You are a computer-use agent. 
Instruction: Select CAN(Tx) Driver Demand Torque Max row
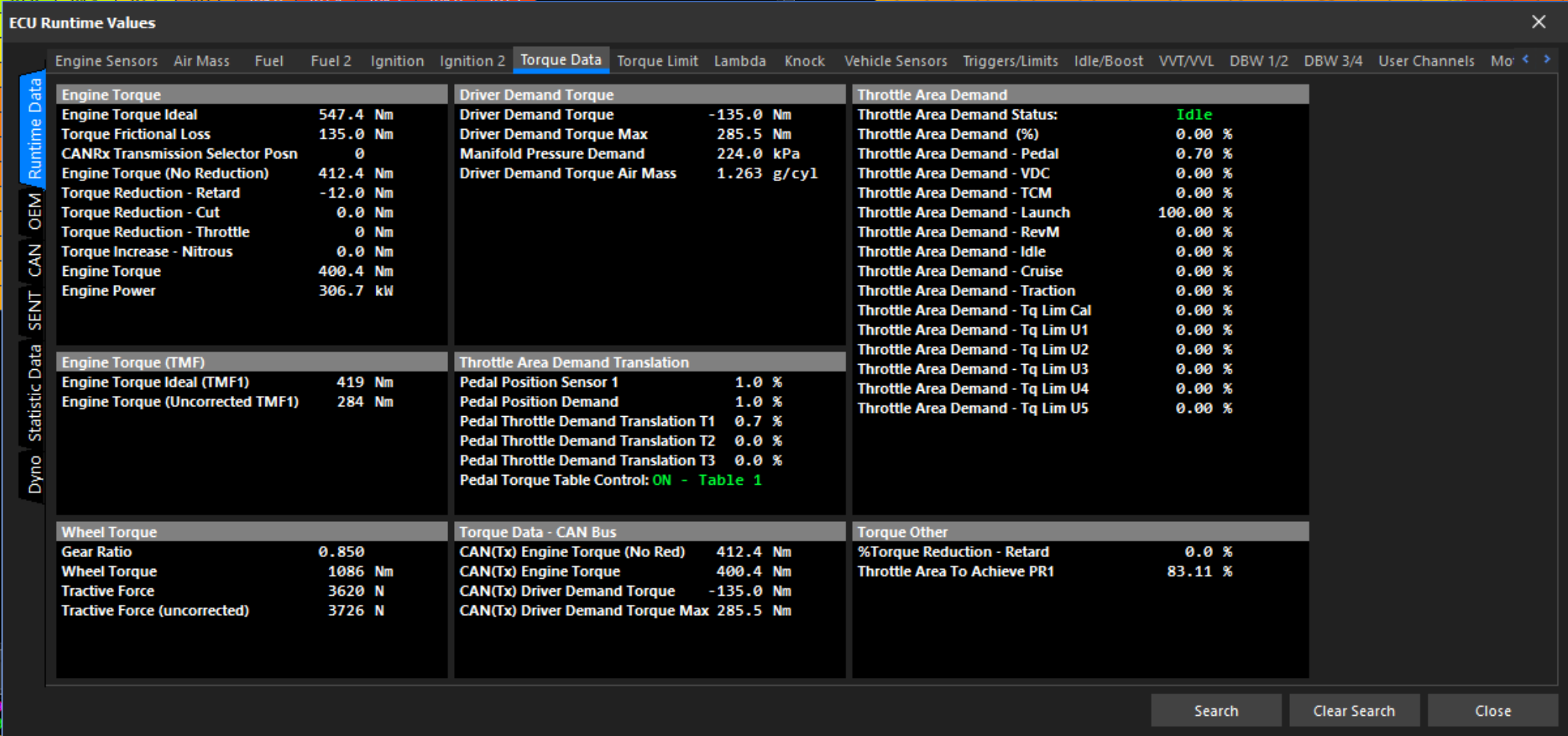click(x=626, y=611)
